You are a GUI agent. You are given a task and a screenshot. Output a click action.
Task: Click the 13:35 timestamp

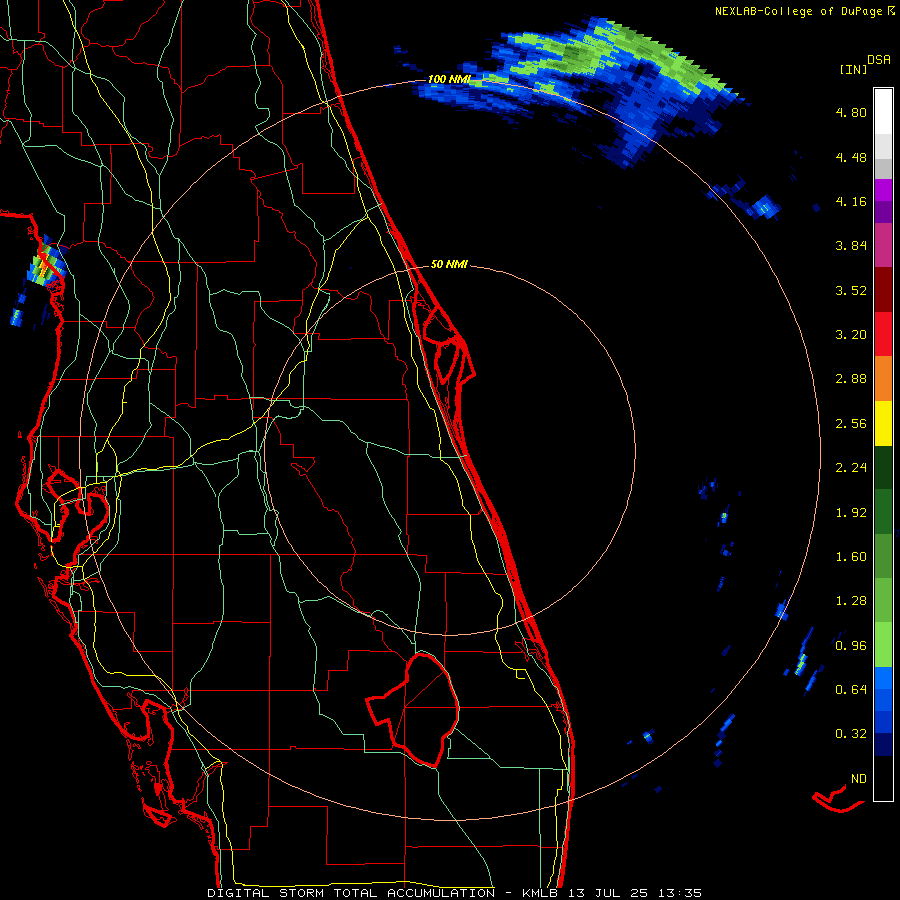680,893
